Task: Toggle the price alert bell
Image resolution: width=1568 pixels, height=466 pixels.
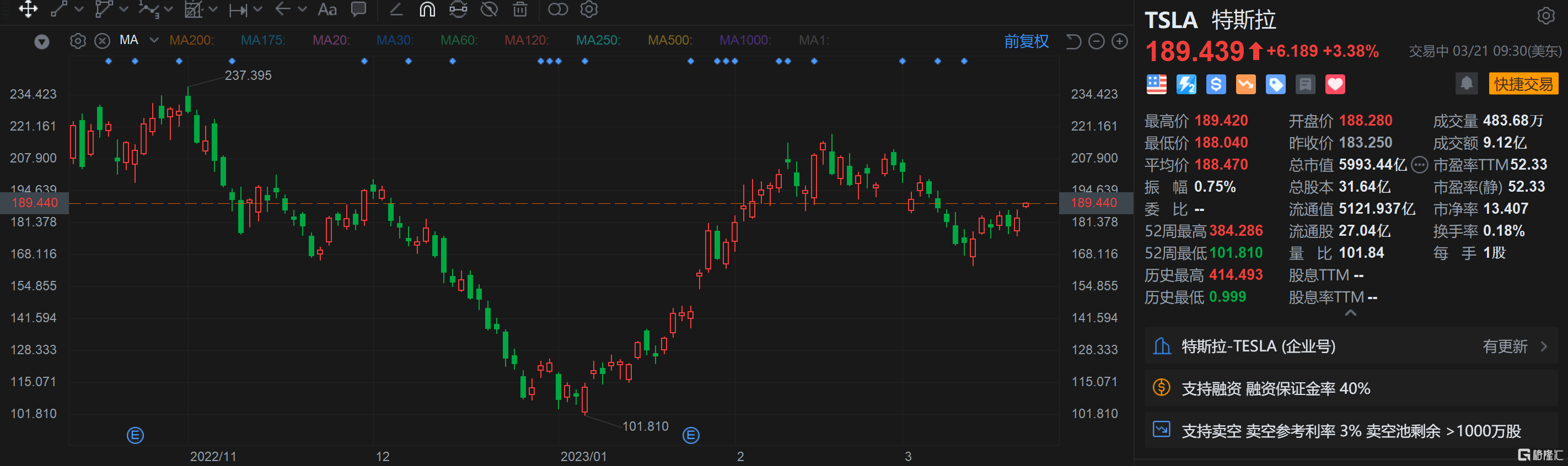Action: click(1467, 83)
